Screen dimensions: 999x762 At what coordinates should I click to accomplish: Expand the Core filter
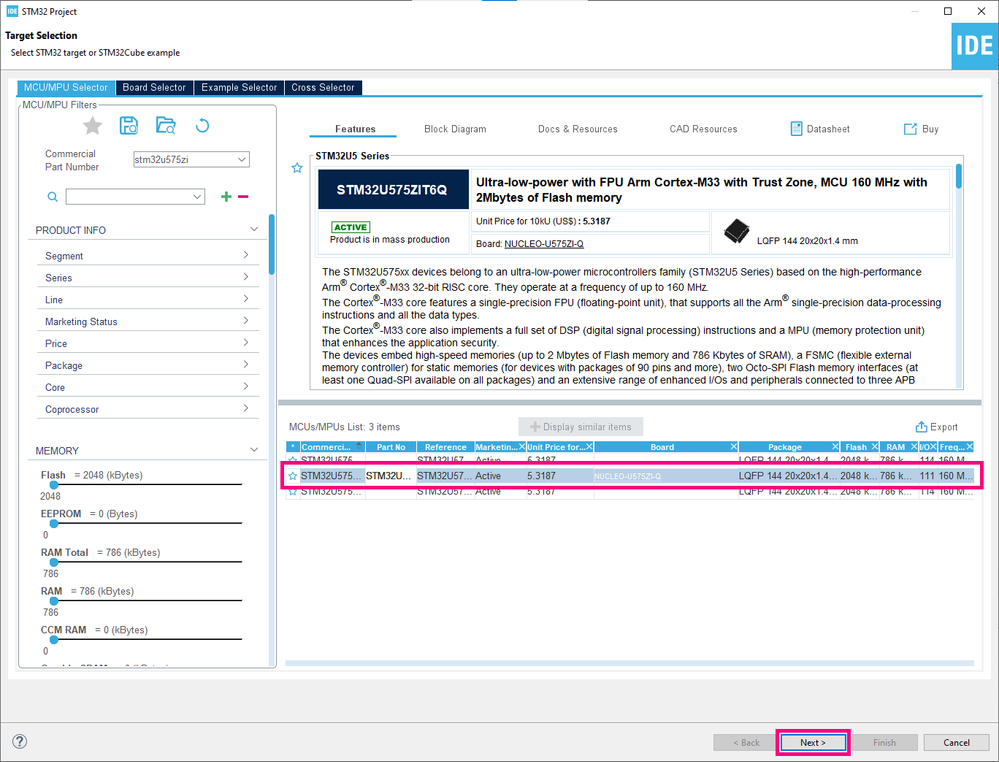point(246,386)
